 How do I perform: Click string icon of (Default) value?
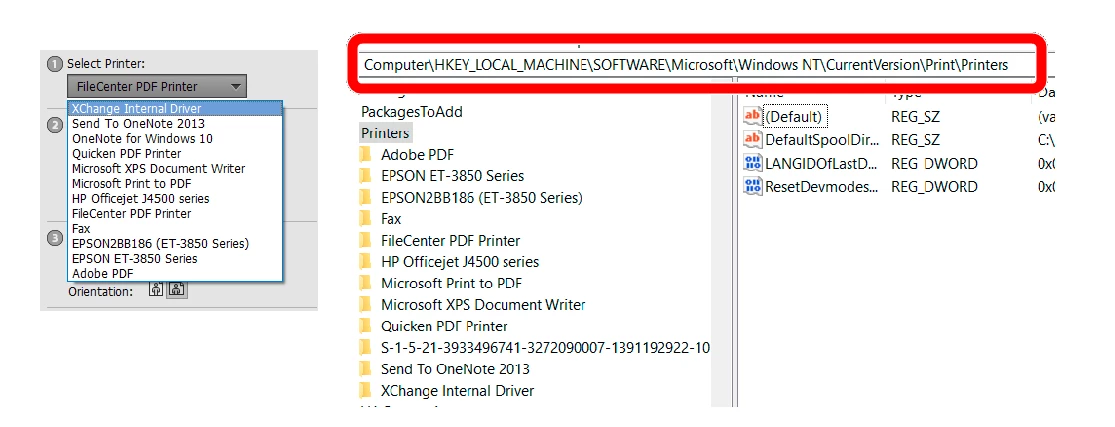pyautogui.click(x=752, y=116)
